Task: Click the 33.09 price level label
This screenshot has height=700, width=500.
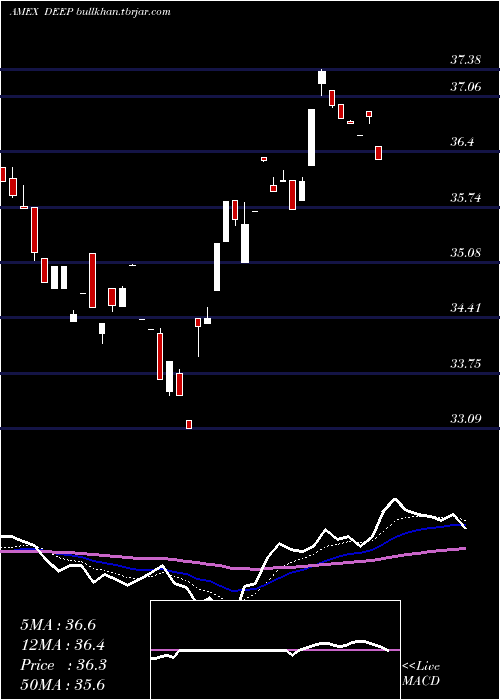Action: click(466, 419)
